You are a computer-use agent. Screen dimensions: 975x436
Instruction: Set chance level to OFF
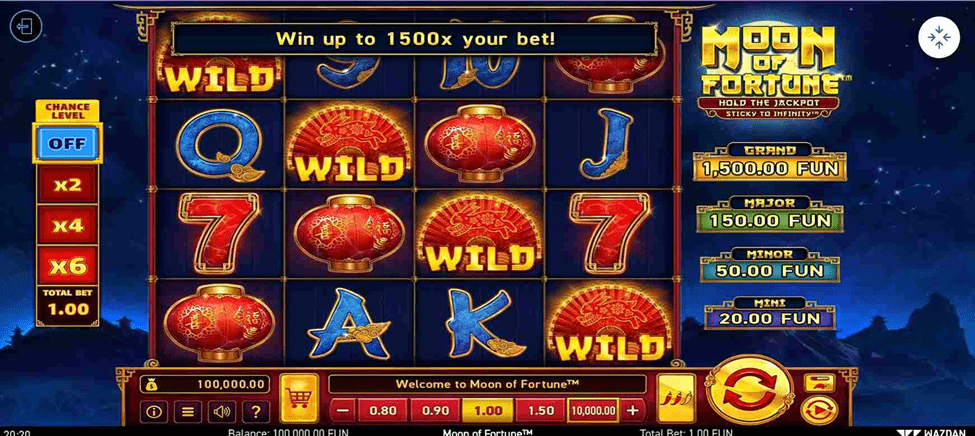click(x=67, y=143)
